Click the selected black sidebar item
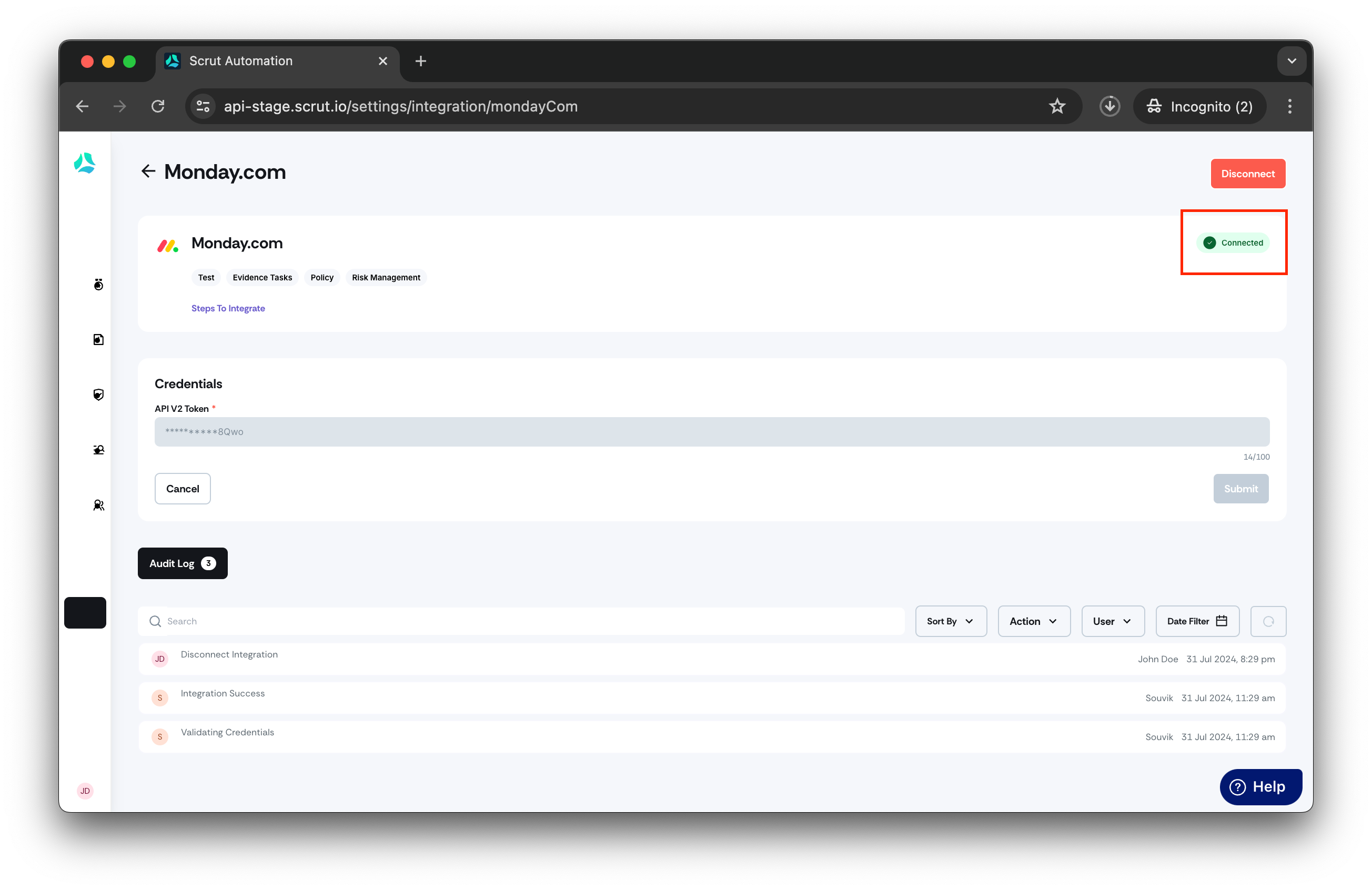Viewport: 1372px width, 890px height. pyautogui.click(x=85, y=612)
